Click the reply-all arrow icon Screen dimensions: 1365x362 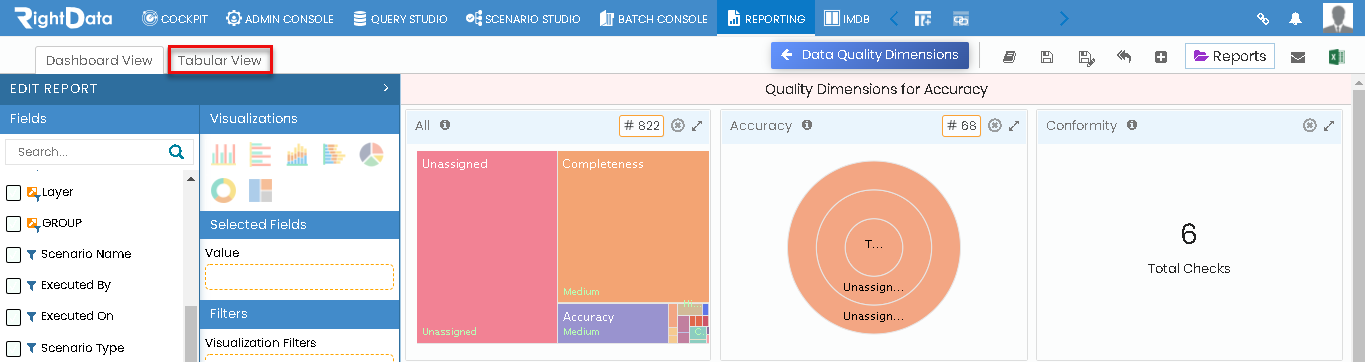1124,57
